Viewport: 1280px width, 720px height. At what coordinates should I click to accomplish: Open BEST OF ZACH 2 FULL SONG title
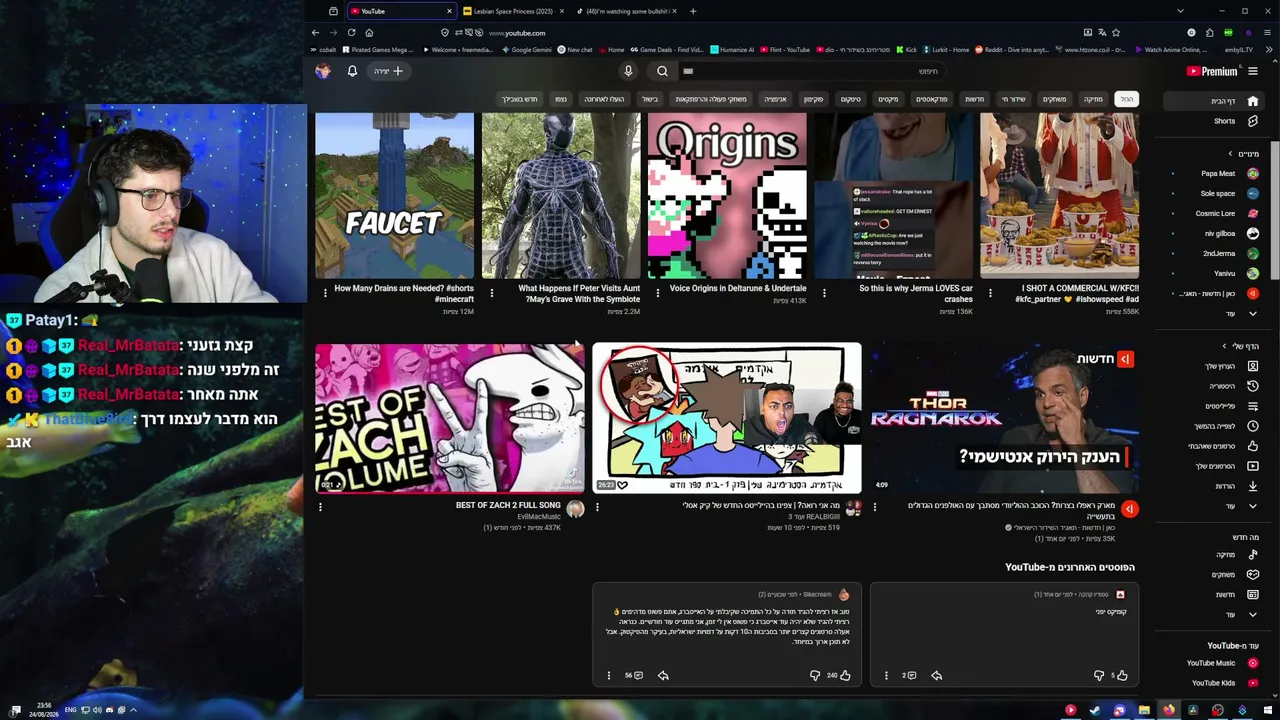(508, 505)
